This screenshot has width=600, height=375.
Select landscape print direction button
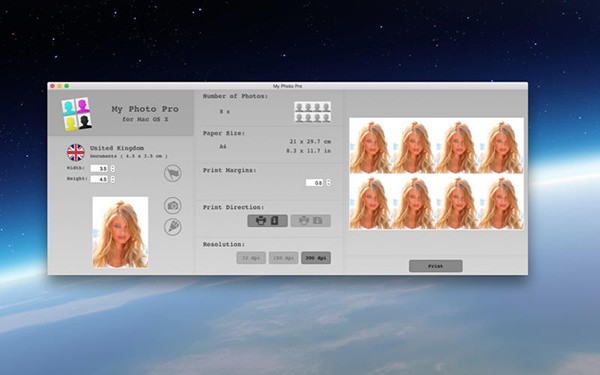pos(311,221)
